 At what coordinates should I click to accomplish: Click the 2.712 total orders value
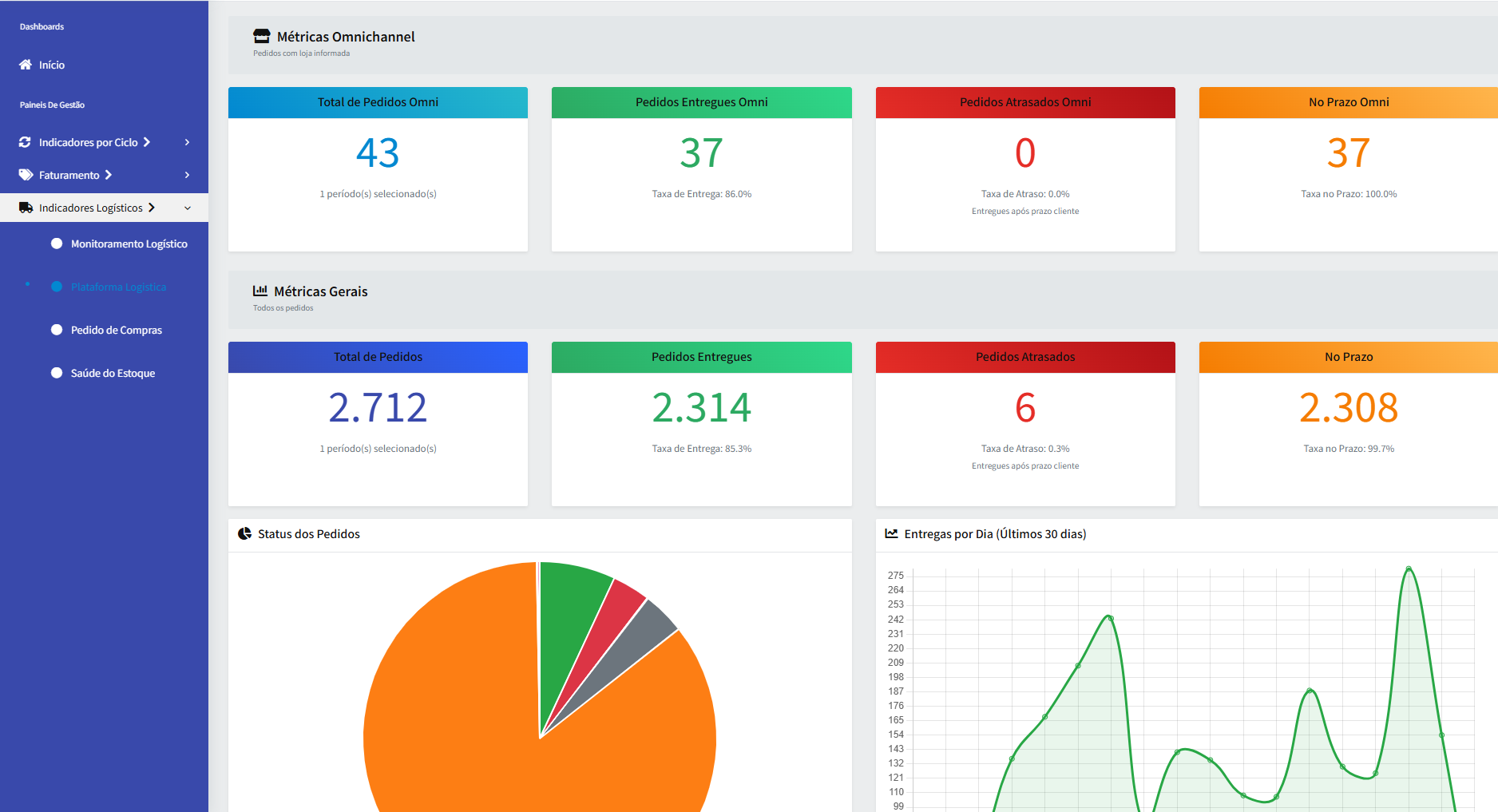pyautogui.click(x=378, y=407)
